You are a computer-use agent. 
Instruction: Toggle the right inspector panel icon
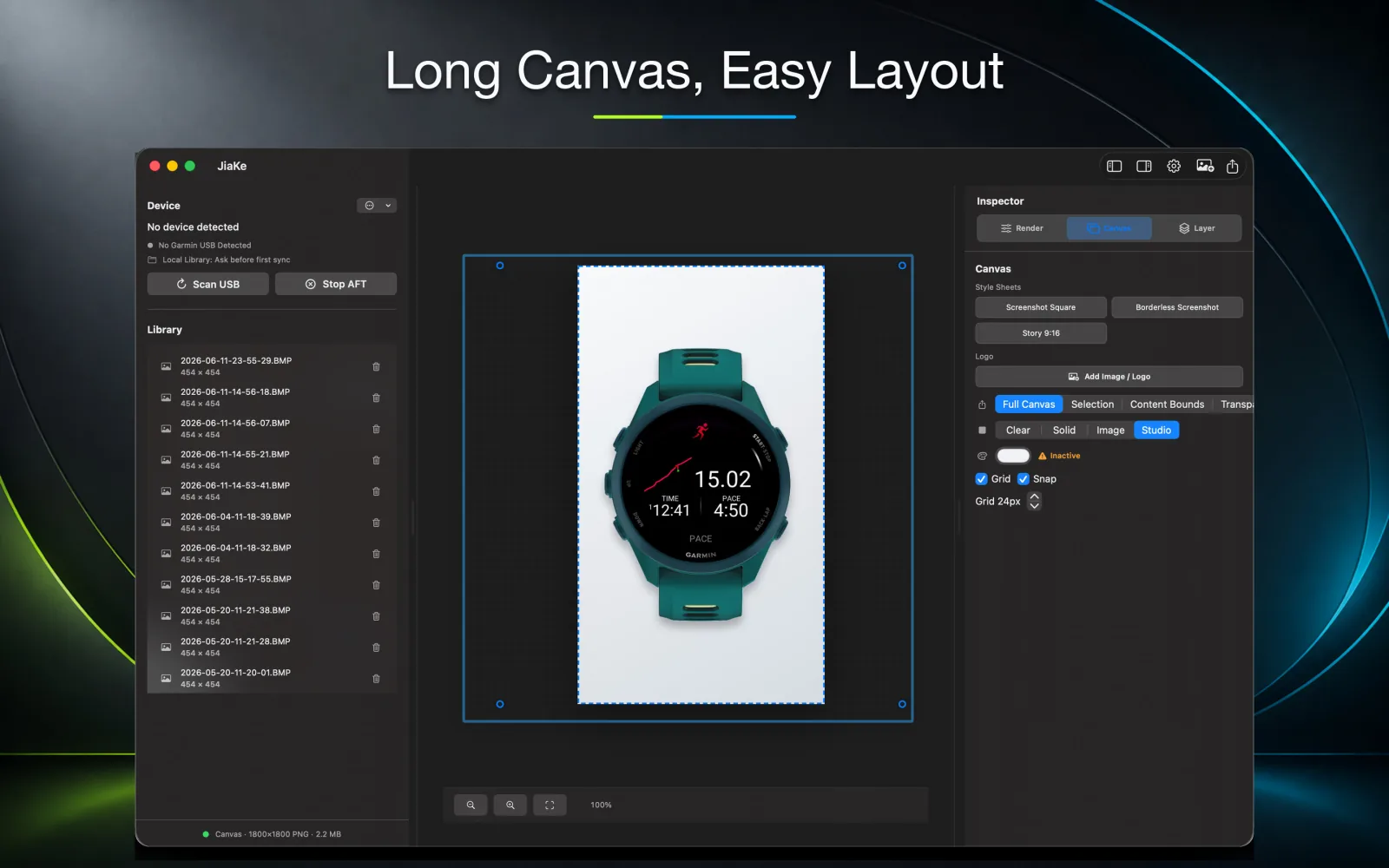[1144, 166]
